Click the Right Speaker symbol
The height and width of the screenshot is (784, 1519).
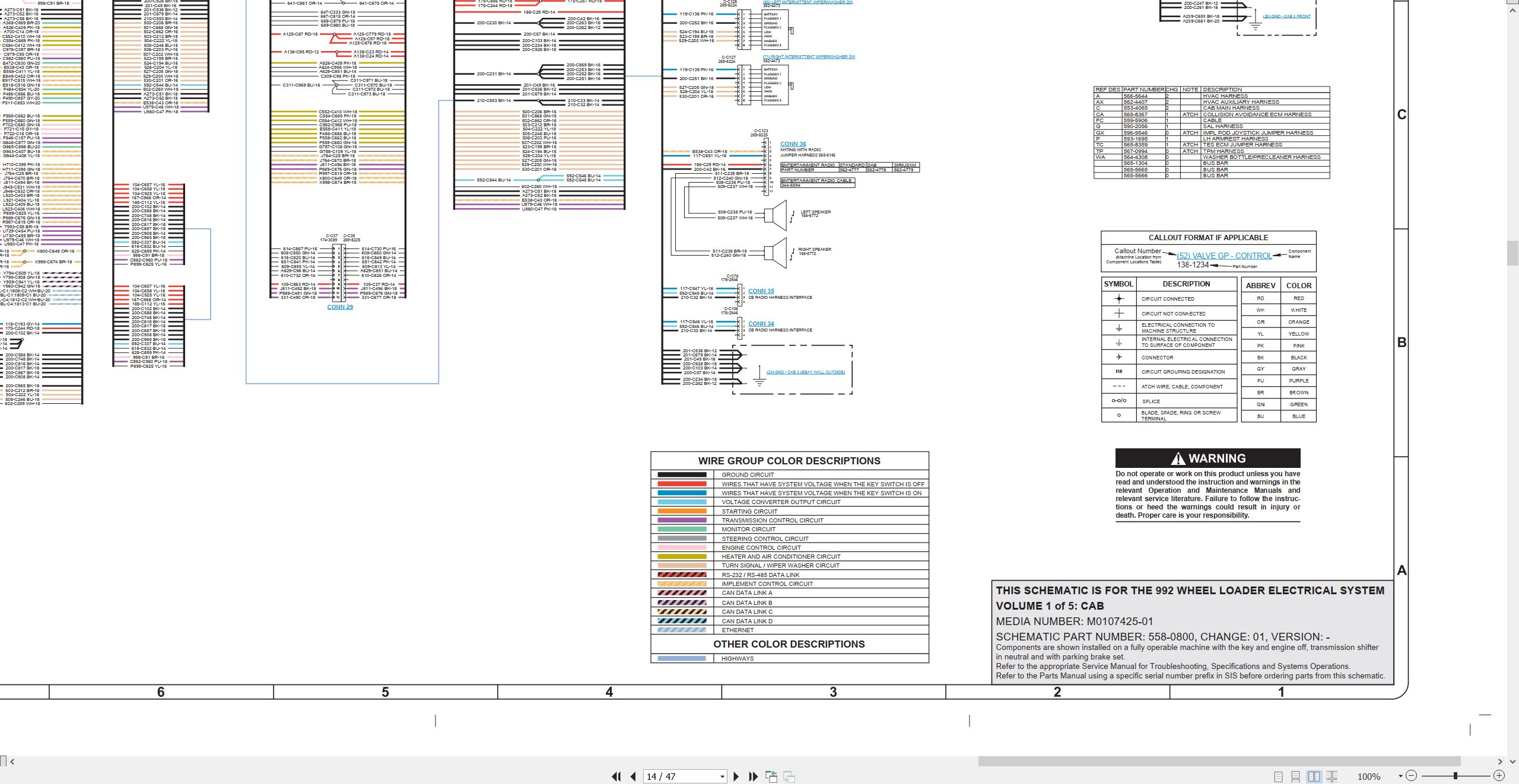776,253
